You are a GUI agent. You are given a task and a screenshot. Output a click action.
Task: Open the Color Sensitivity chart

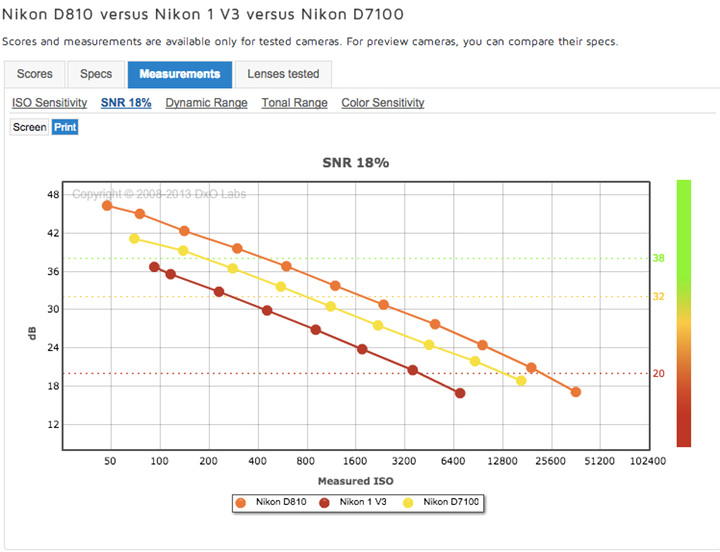(382, 103)
